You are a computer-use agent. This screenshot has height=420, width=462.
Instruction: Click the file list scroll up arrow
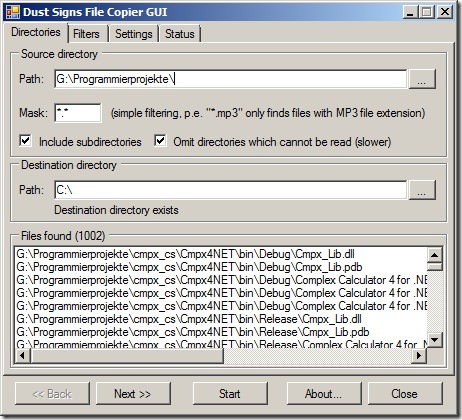pyautogui.click(x=435, y=255)
